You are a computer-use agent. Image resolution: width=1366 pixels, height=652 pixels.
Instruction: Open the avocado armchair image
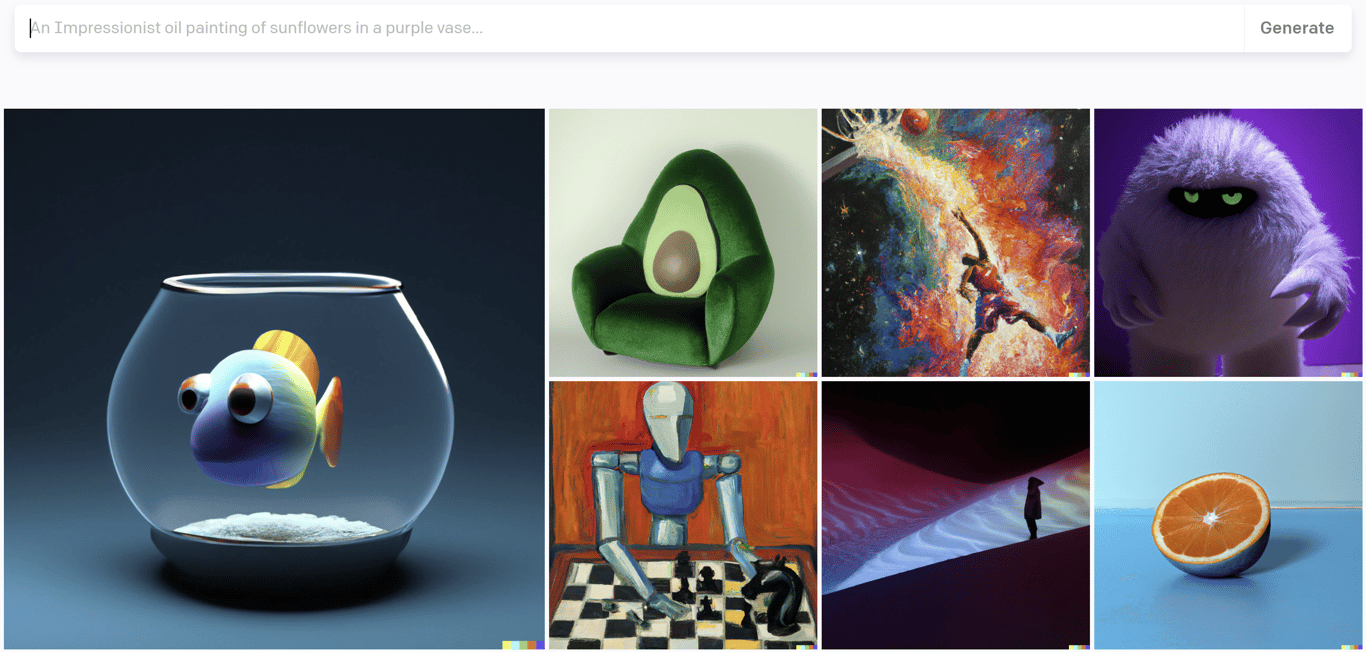click(683, 243)
